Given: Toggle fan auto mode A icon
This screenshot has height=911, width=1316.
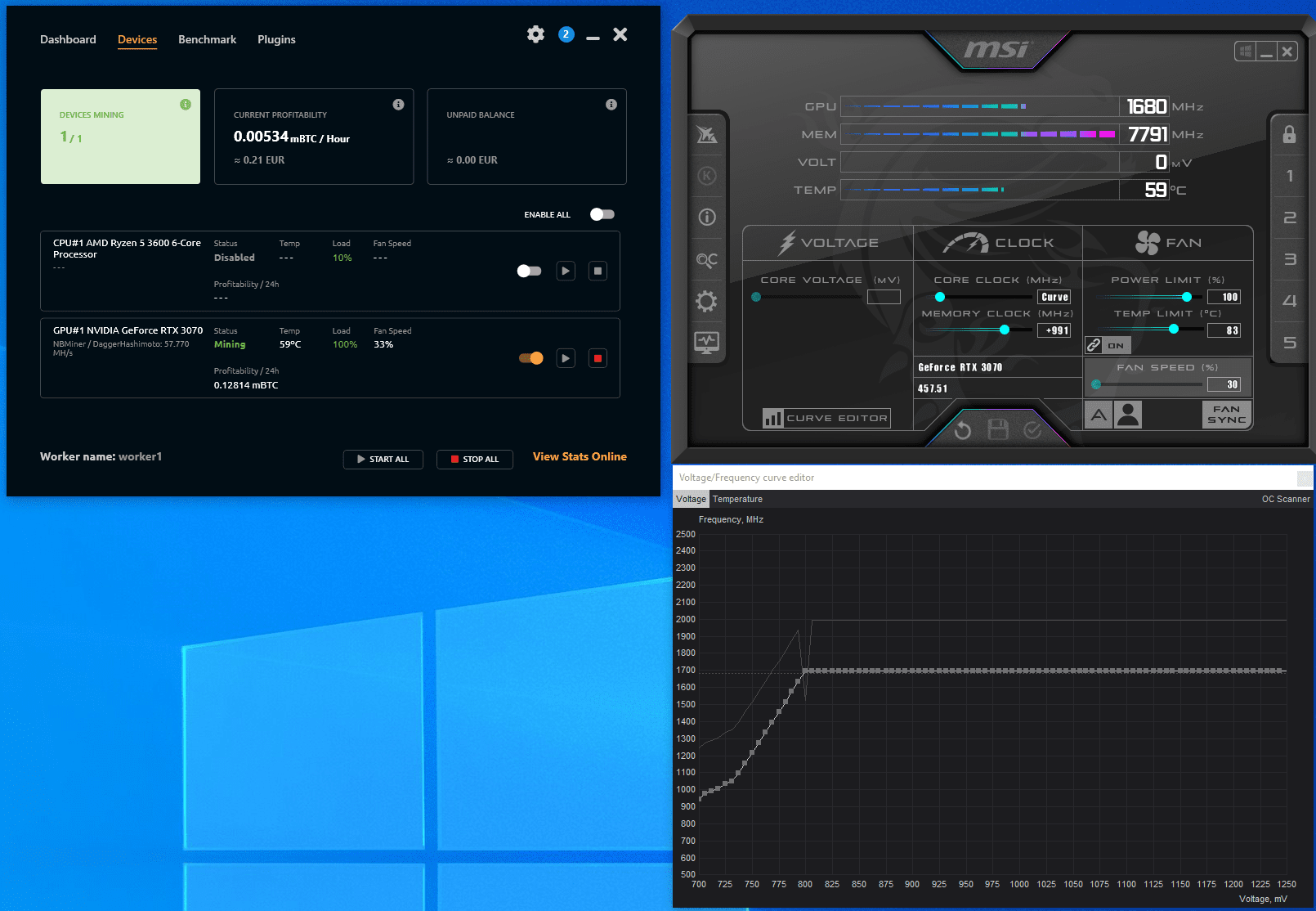Looking at the screenshot, I should click(x=1099, y=415).
